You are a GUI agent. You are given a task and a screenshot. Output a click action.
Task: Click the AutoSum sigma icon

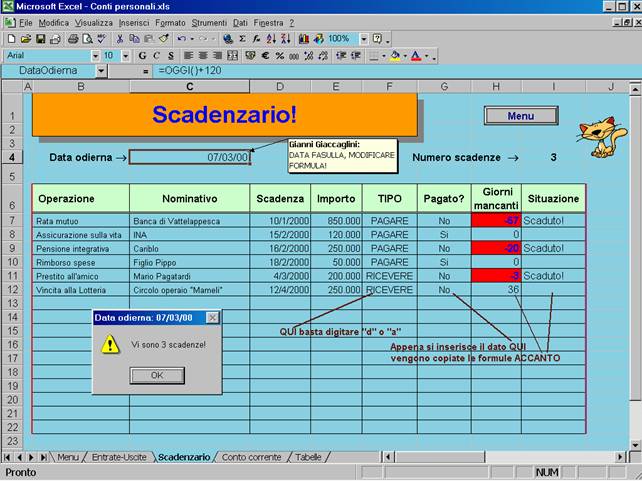point(243,39)
